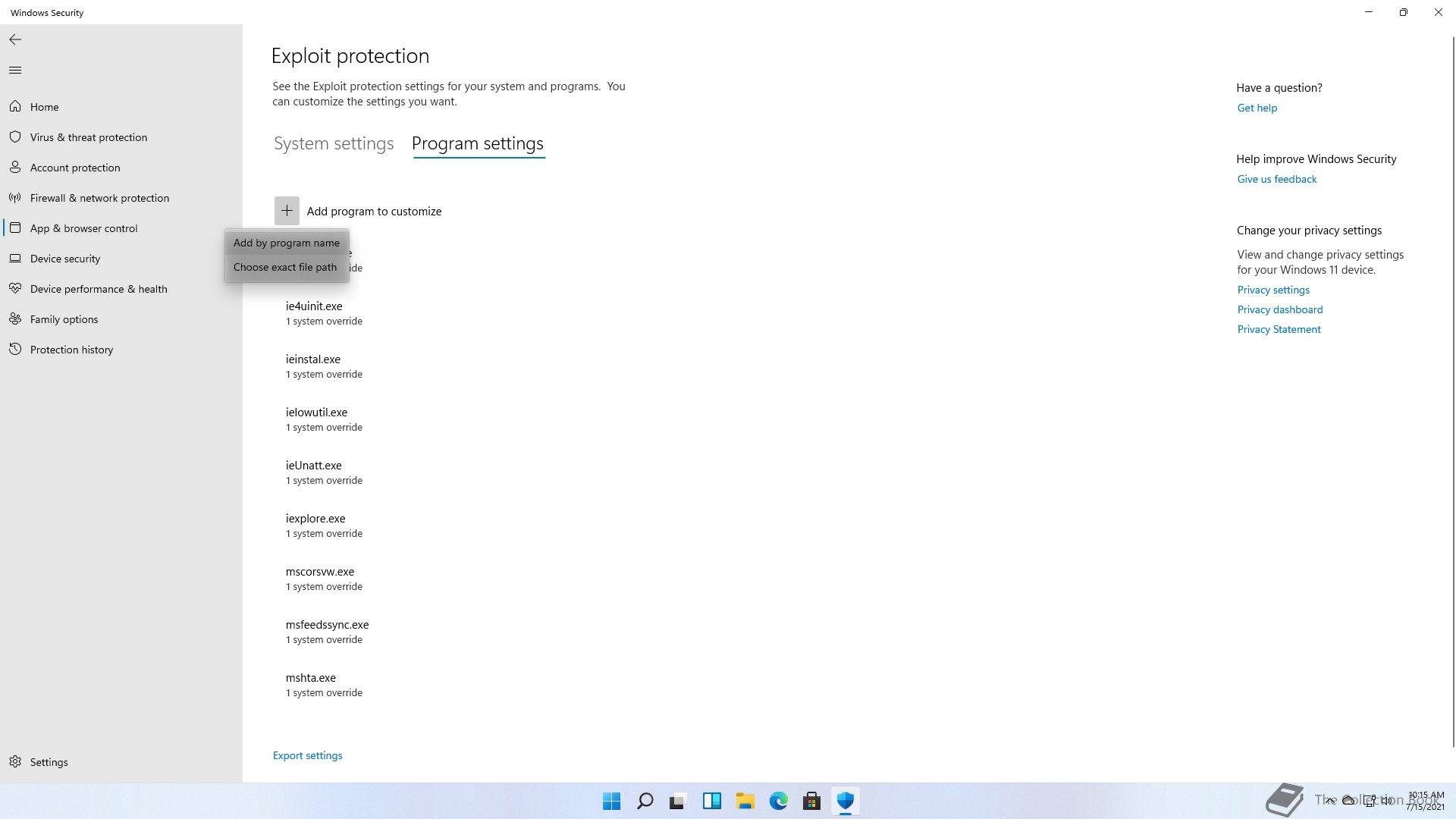This screenshot has height=819, width=1456.
Task: Click Export settings link
Action: [x=307, y=755]
